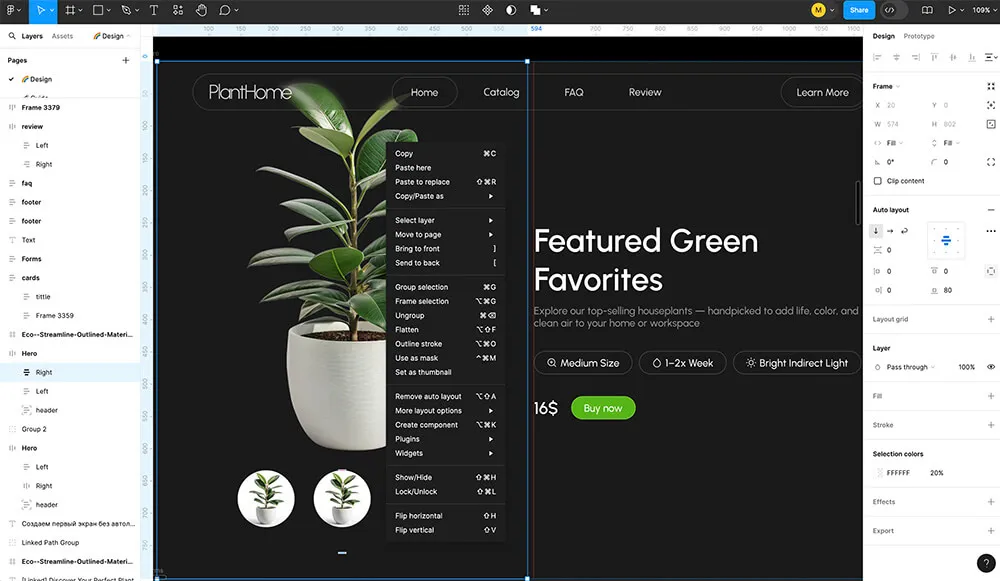Click the blue Share button
Viewport: 1000px width, 581px height.
[859, 10]
